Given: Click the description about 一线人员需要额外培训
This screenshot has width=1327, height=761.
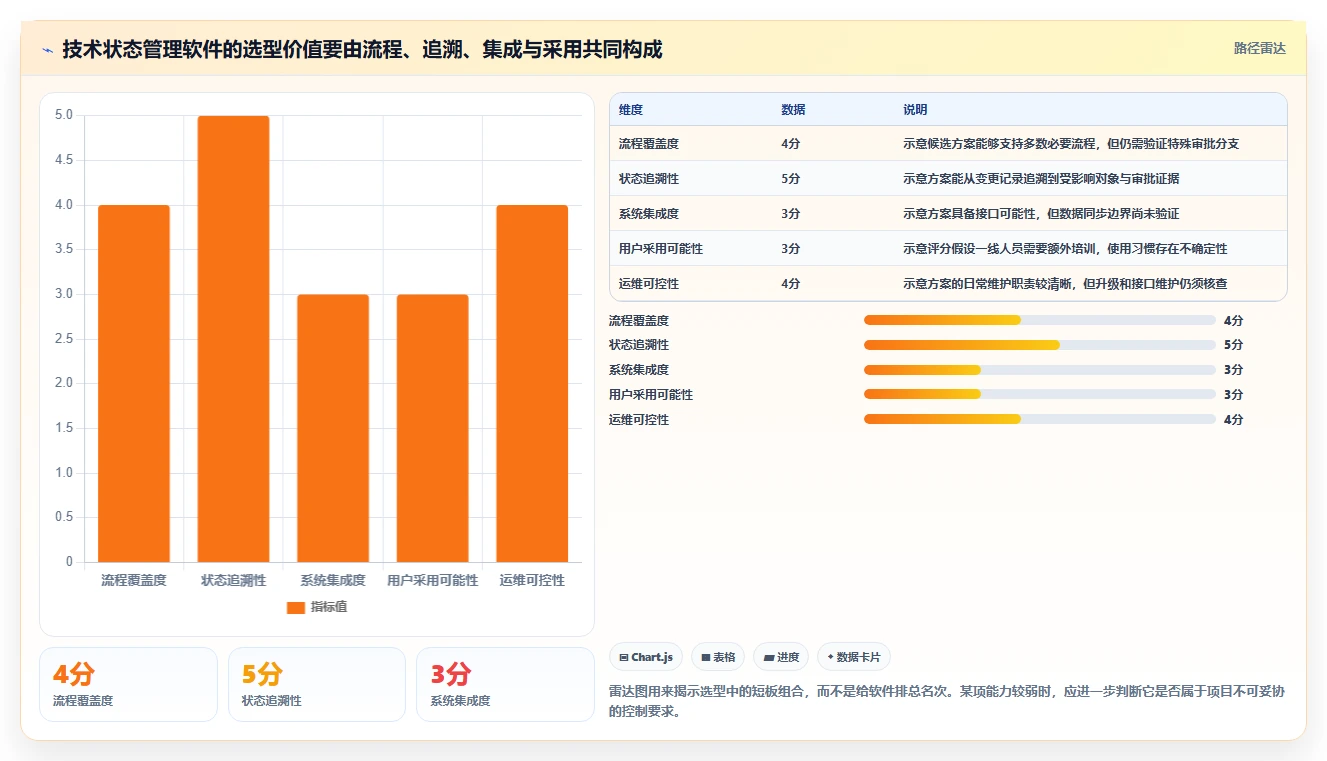Looking at the screenshot, I should [x=1065, y=249].
